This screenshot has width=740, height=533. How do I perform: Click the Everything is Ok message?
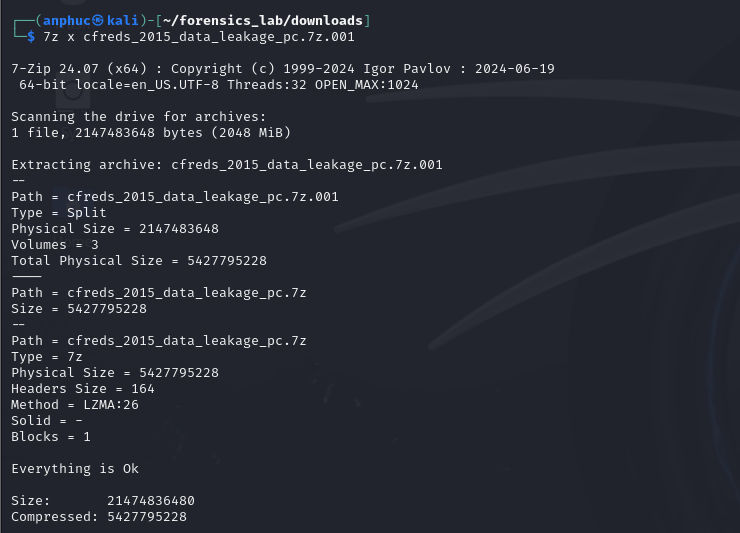click(x=75, y=469)
